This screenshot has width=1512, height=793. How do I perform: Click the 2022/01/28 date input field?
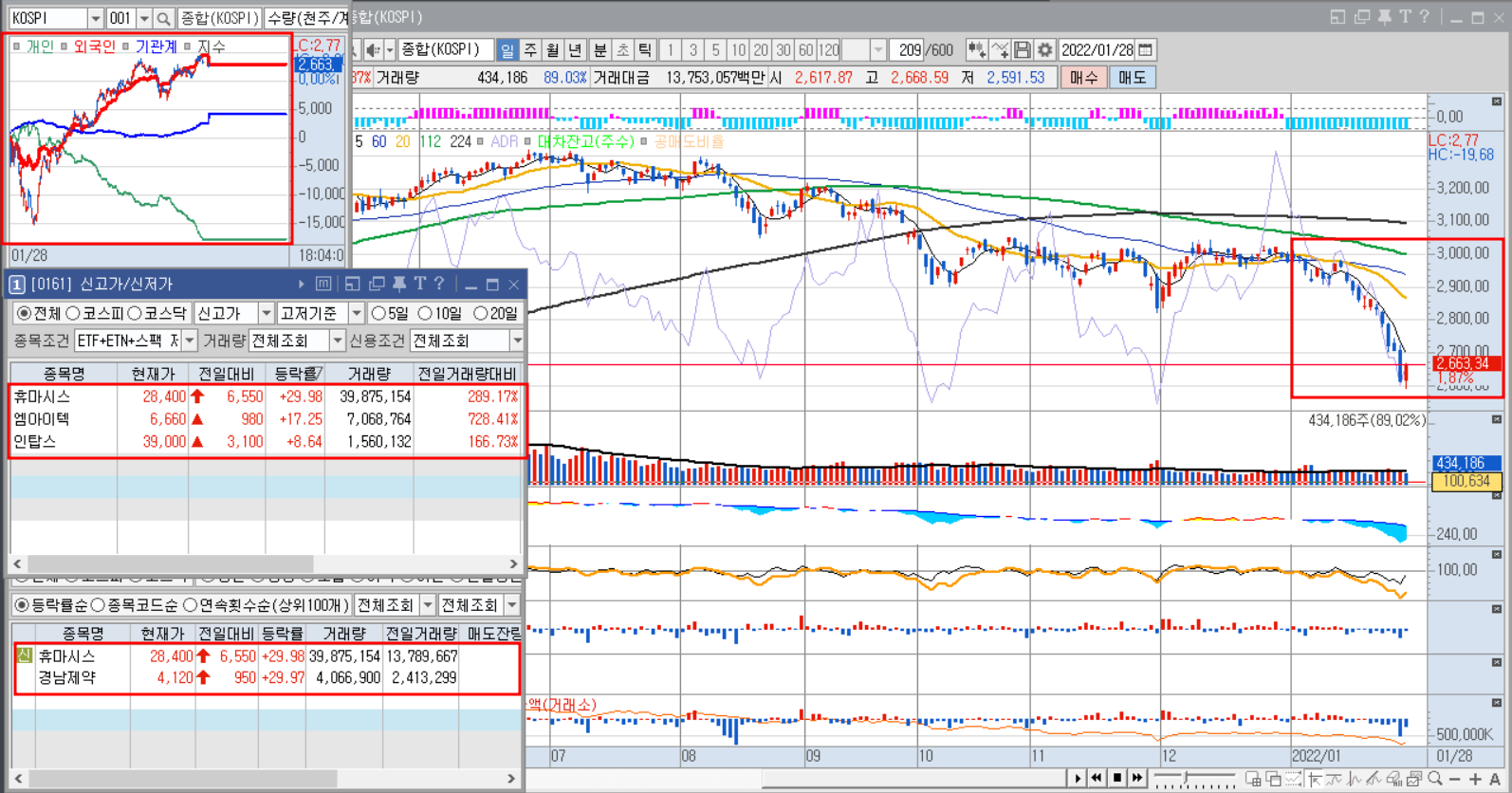[1097, 50]
